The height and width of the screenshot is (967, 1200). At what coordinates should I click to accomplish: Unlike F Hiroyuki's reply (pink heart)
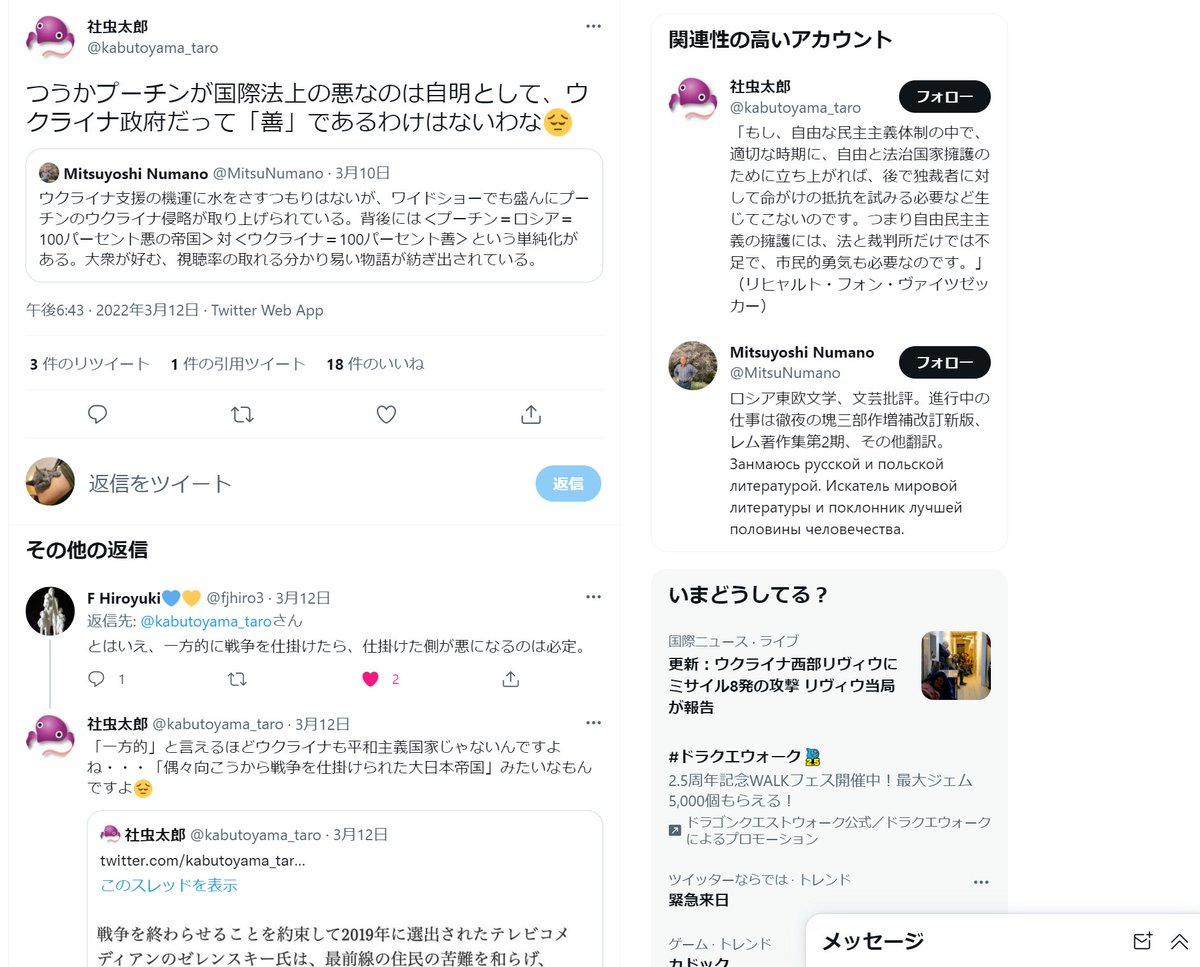tap(370, 679)
